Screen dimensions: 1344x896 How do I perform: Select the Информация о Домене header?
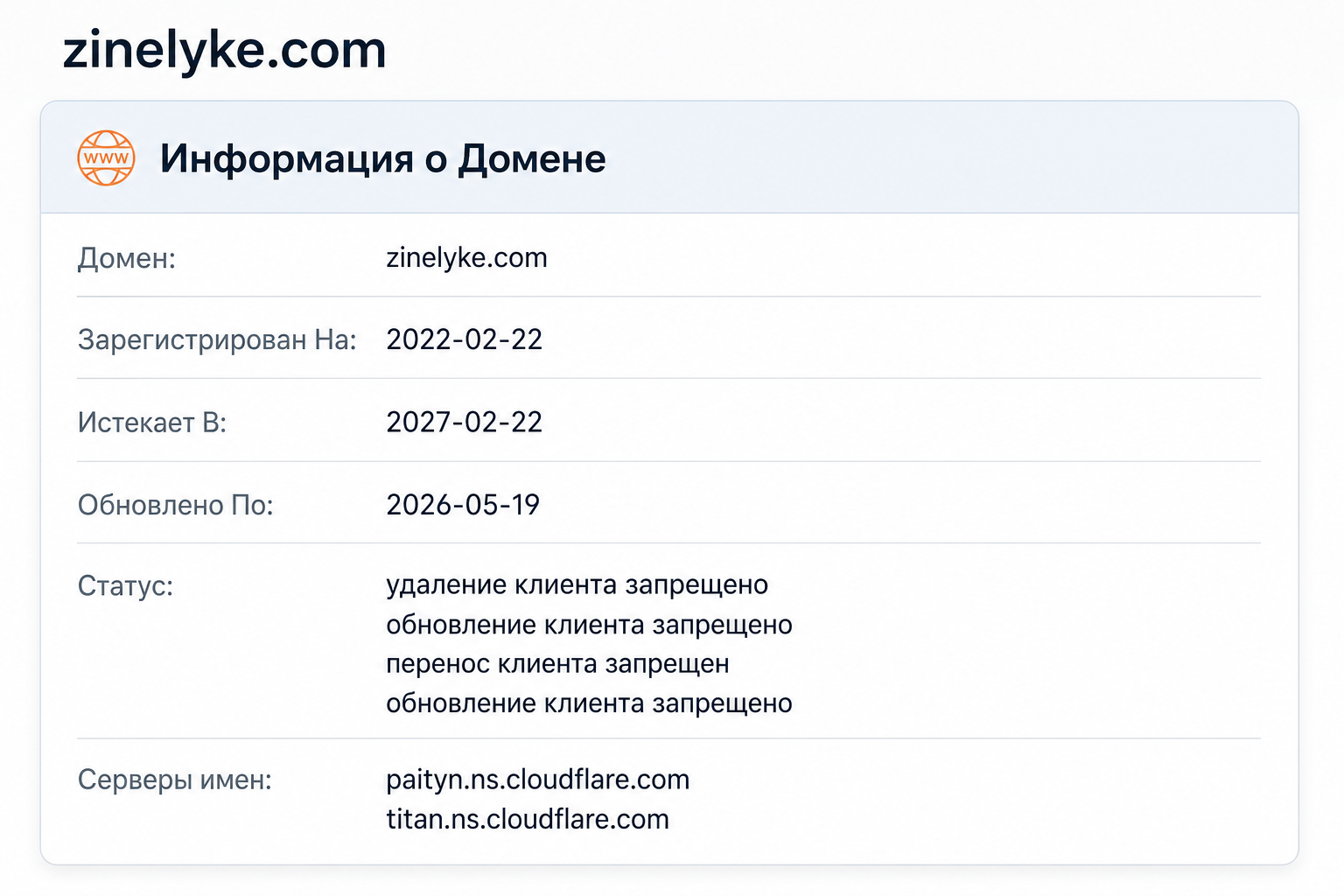(382, 159)
